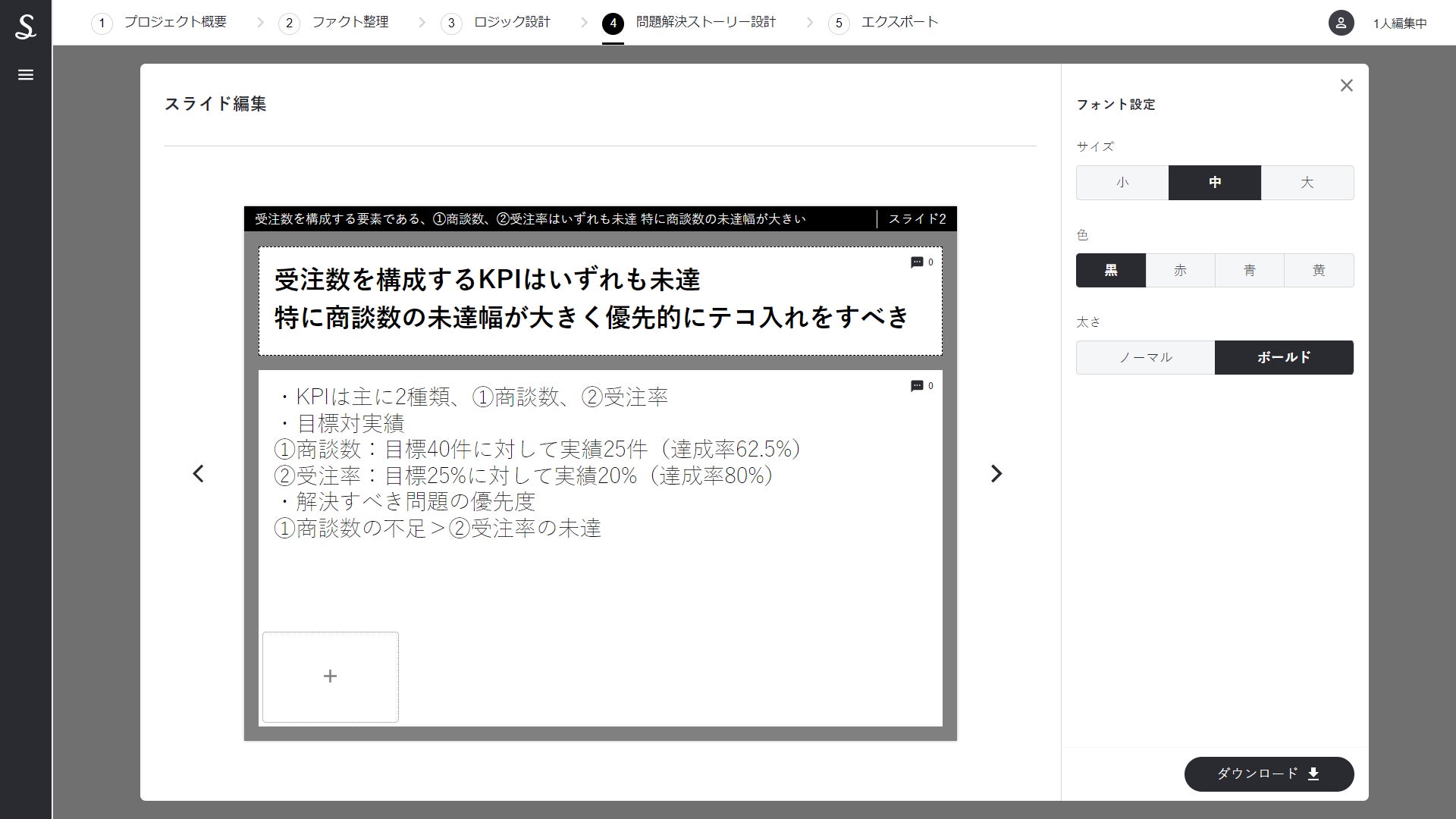1456x819 pixels.
Task: Open the hamburger menu in the sidebar
Action: coord(26,75)
